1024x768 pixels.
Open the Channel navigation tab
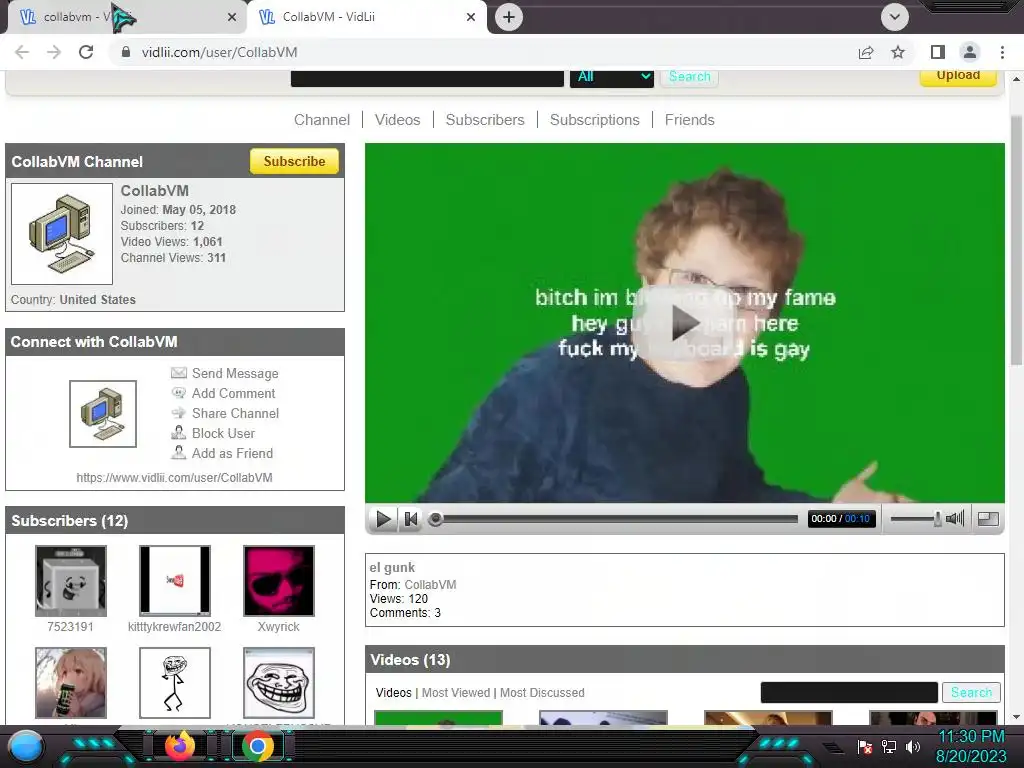[x=322, y=120]
